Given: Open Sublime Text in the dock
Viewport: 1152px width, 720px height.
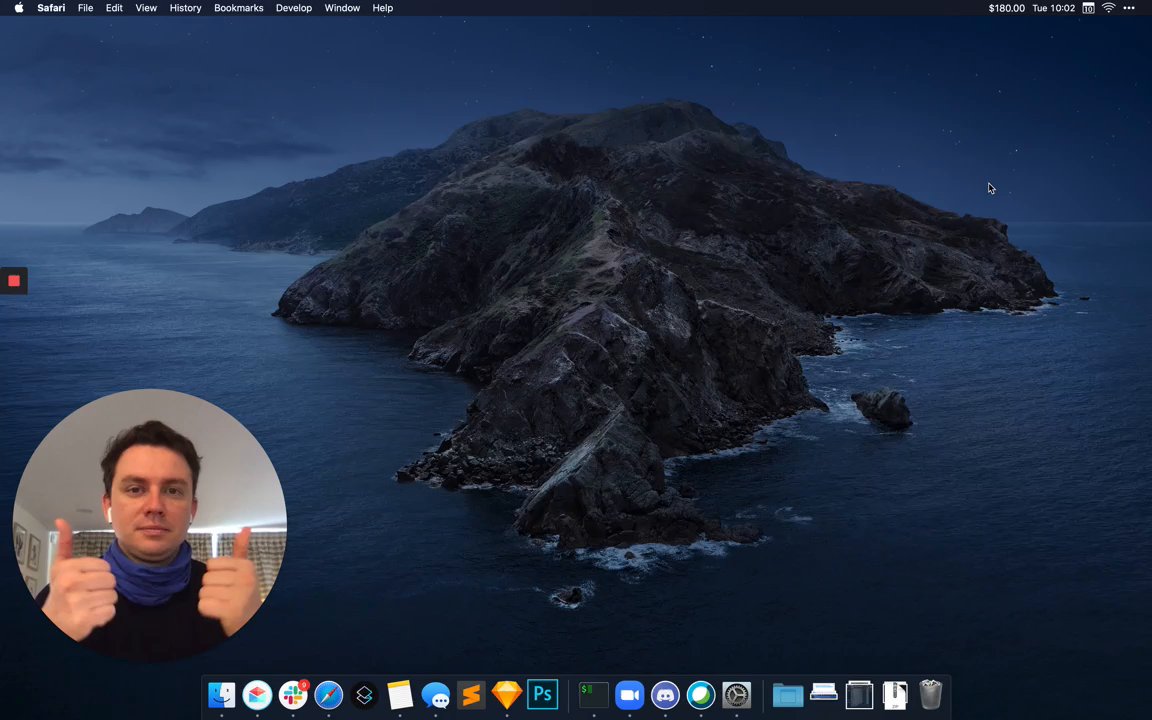Looking at the screenshot, I should tap(471, 694).
